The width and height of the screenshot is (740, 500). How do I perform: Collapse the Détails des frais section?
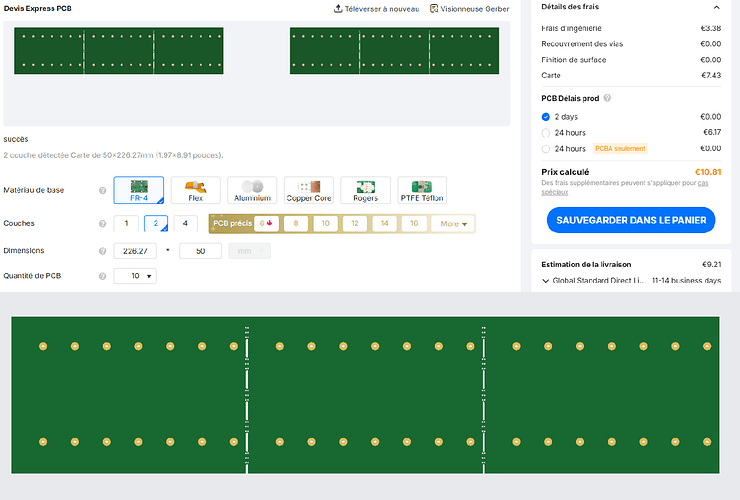[716, 7]
